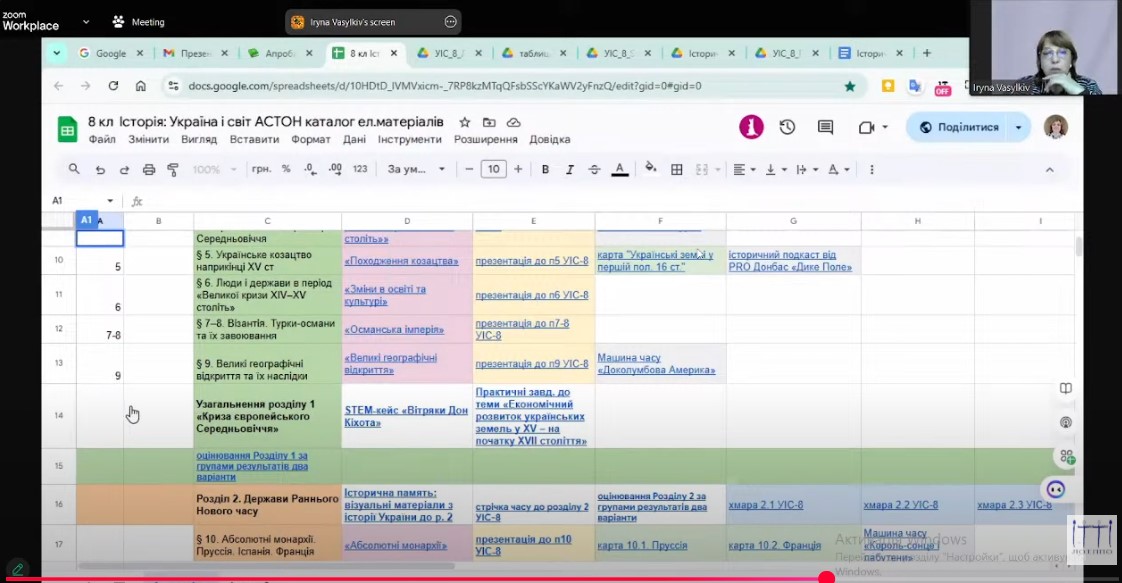Toggle bold formatting

tap(545, 170)
